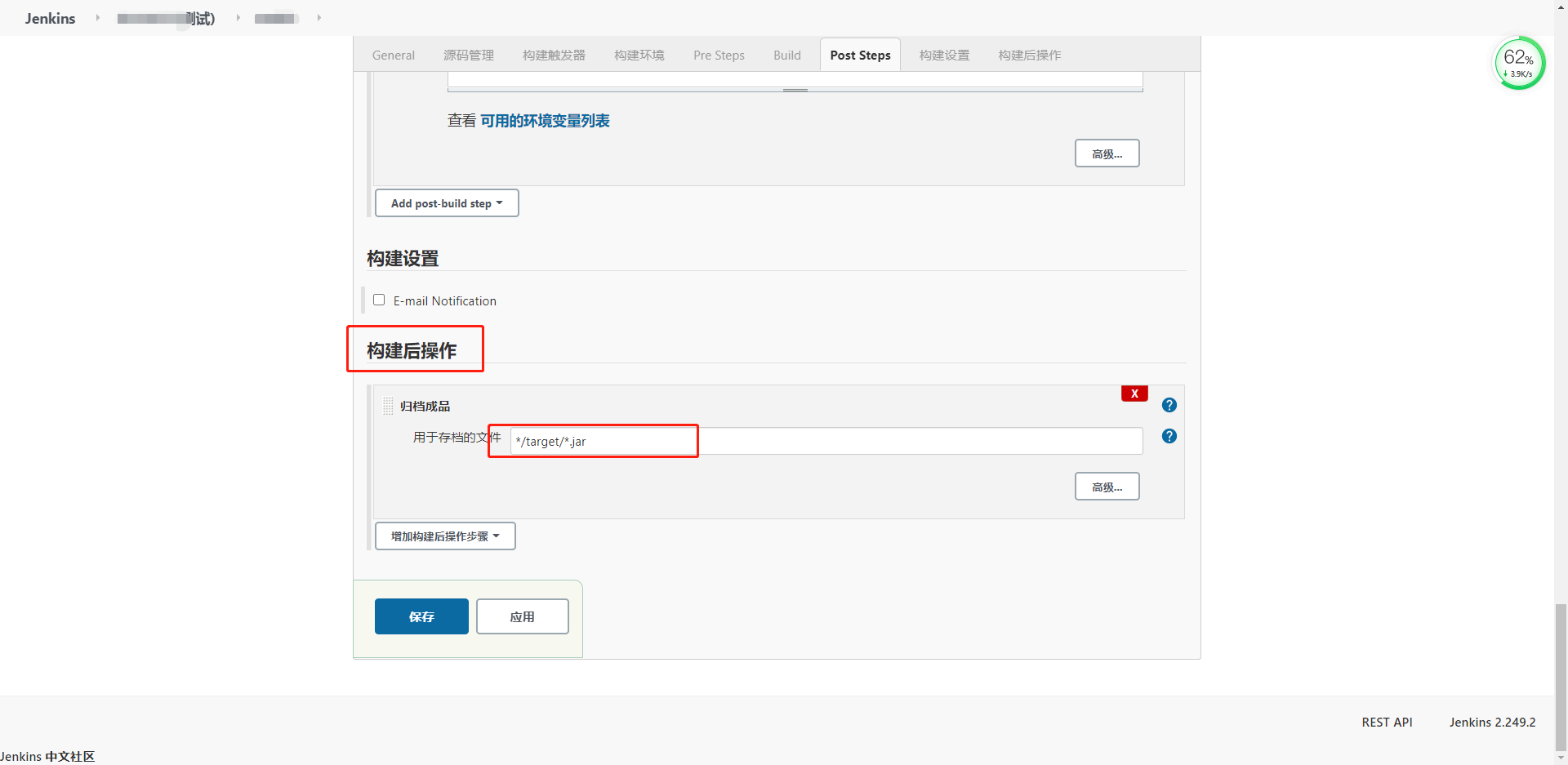
Task: Expand breadcrumb arrow after the 测试 project
Action: pos(238,18)
